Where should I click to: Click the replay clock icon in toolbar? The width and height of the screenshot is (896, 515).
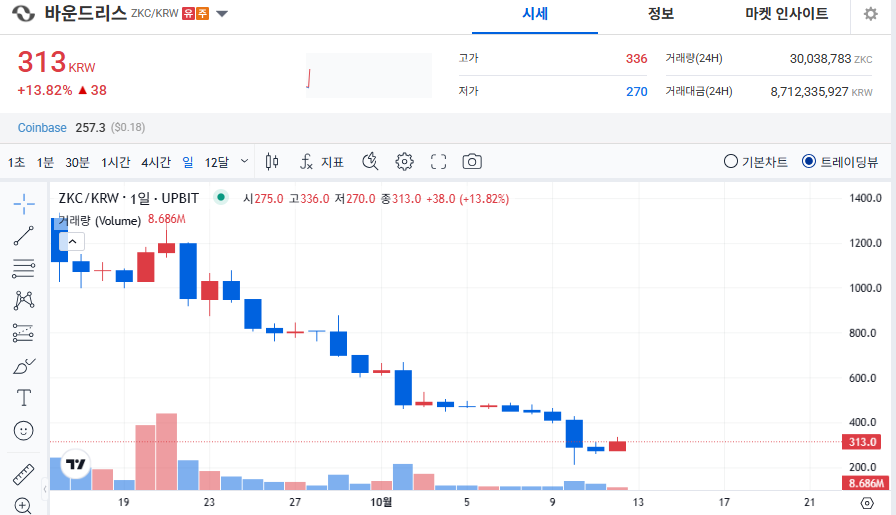pos(370,162)
